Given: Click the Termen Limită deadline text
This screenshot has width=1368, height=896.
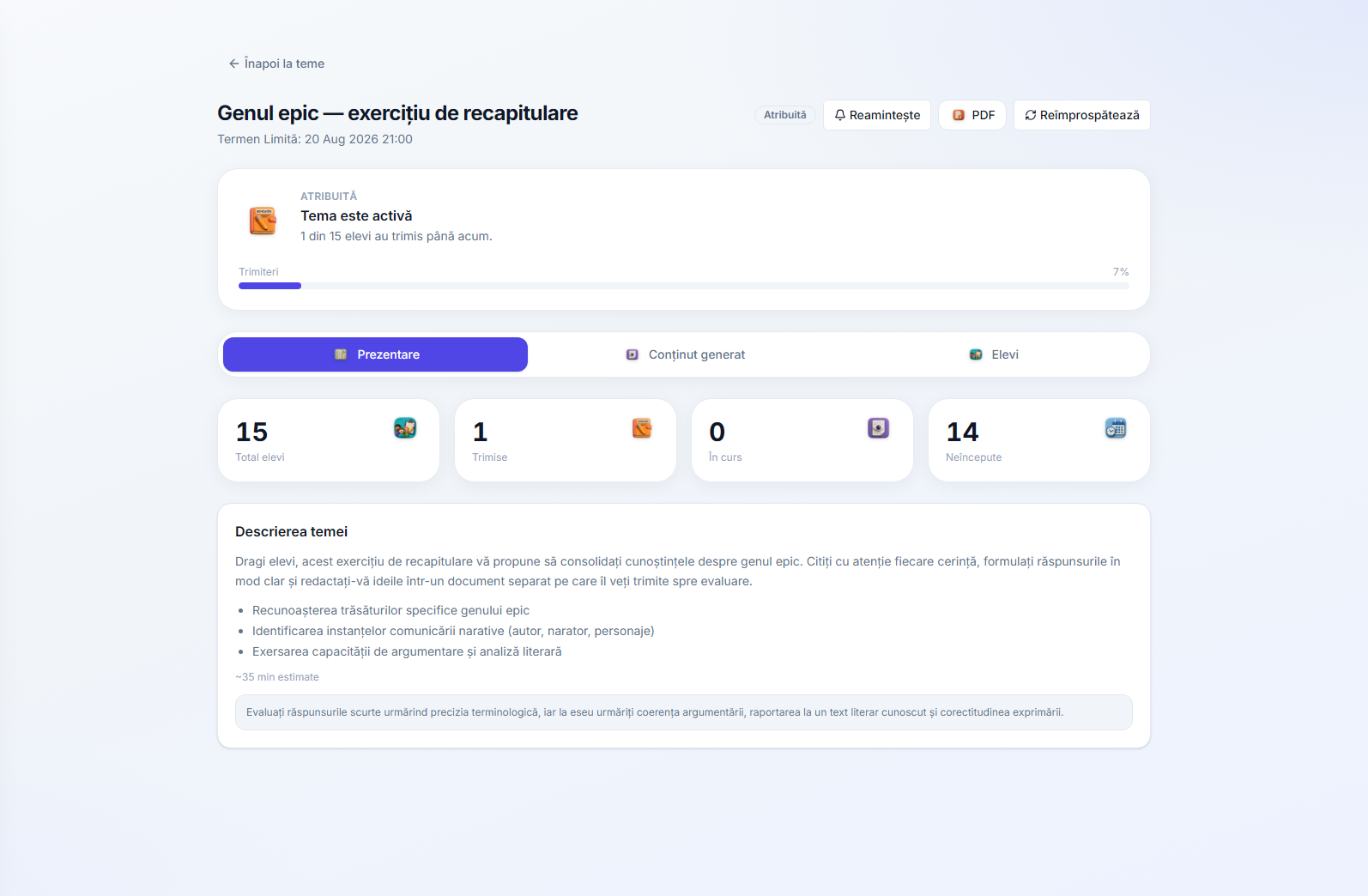Looking at the screenshot, I should tap(315, 139).
